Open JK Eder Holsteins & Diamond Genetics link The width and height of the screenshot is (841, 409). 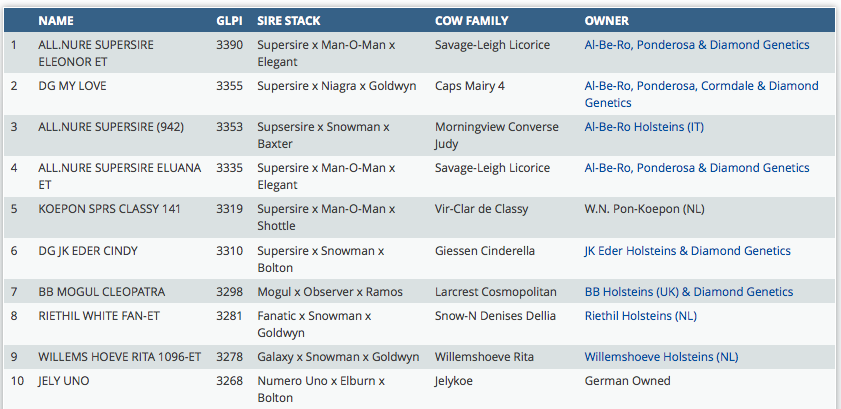tap(687, 251)
